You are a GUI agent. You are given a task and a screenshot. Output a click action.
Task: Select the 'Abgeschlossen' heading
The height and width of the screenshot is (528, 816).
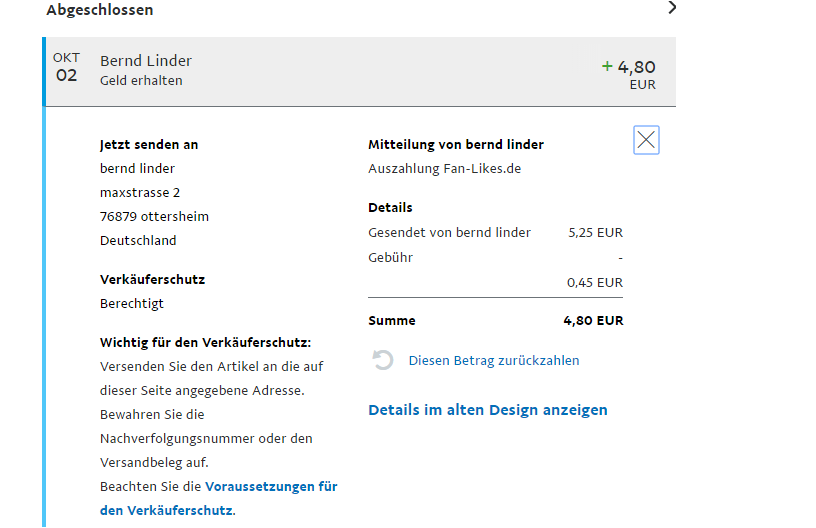click(x=100, y=10)
